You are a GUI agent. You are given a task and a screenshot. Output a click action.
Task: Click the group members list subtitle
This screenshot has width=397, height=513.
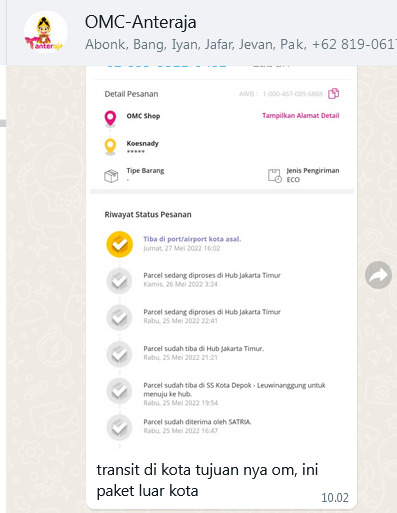(241, 44)
